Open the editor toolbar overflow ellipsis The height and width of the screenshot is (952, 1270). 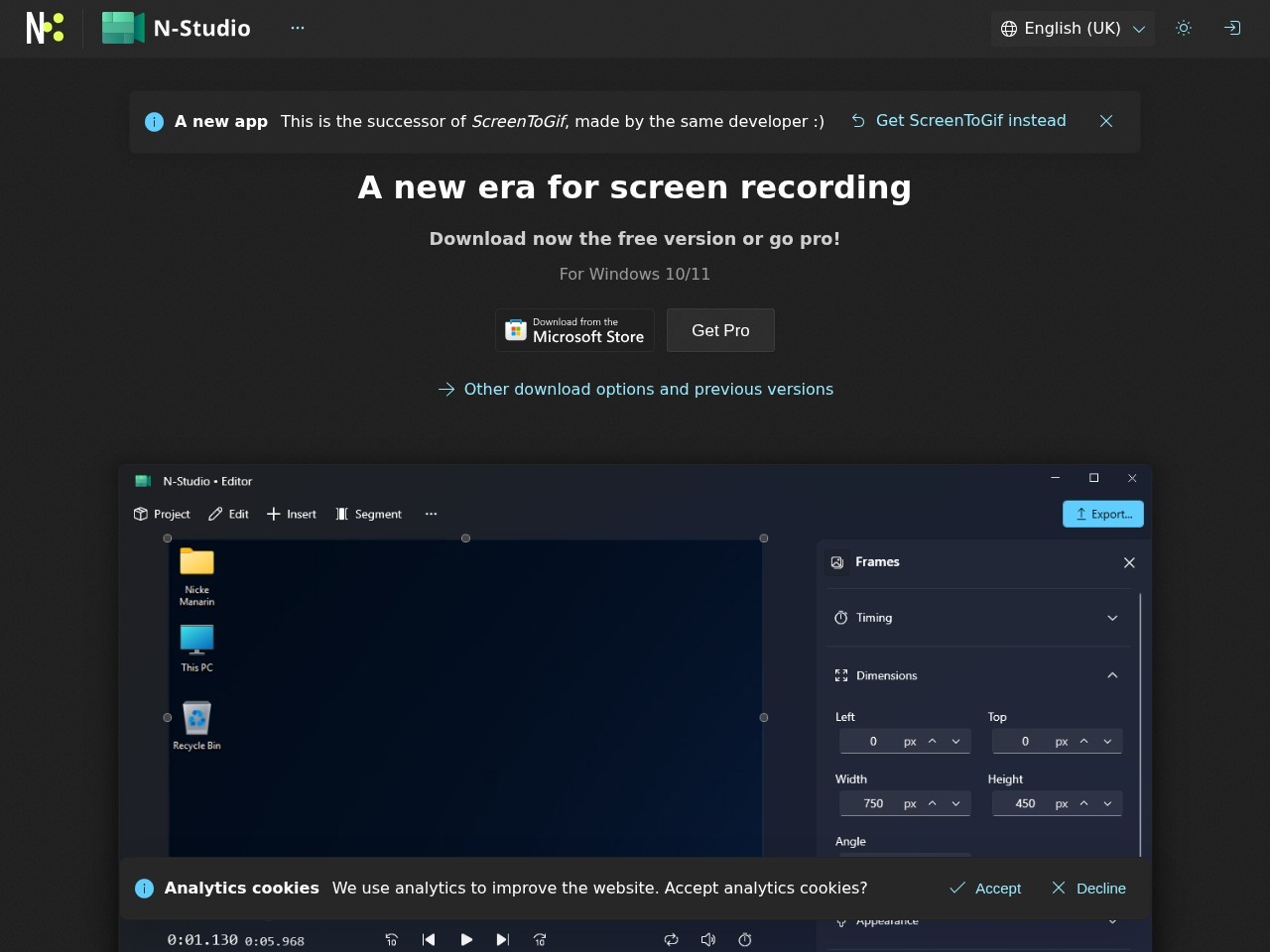coord(431,514)
